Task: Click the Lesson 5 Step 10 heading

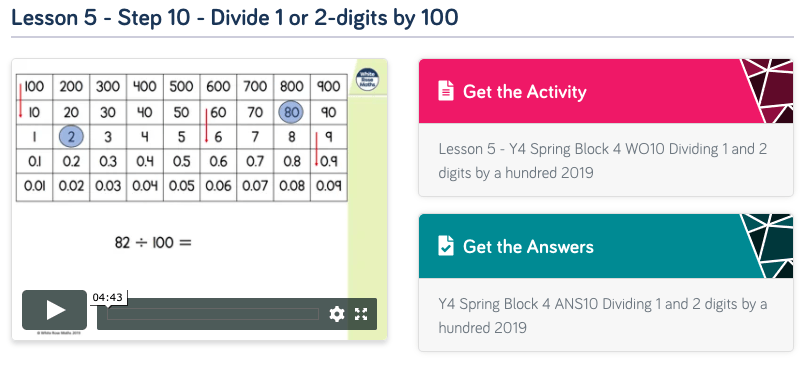Action: point(234,18)
